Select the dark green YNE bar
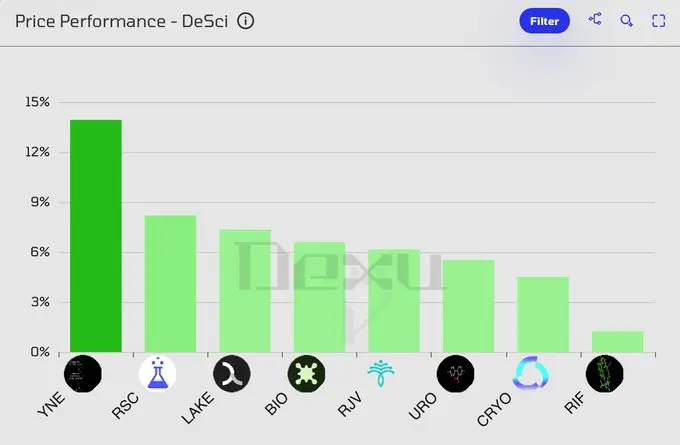Image resolution: width=680 pixels, height=445 pixels. 96,236
